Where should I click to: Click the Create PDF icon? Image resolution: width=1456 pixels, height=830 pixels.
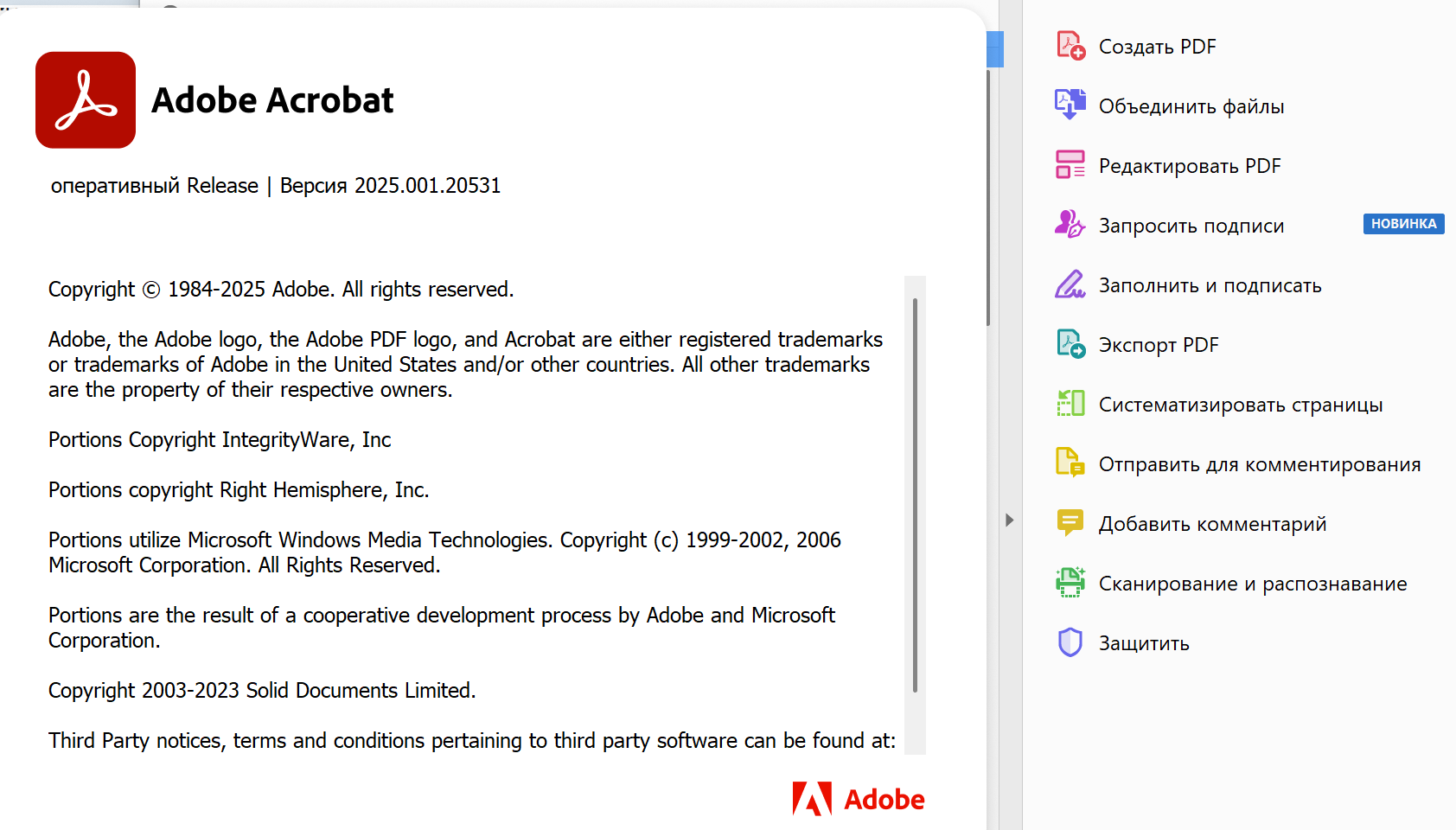(1070, 46)
